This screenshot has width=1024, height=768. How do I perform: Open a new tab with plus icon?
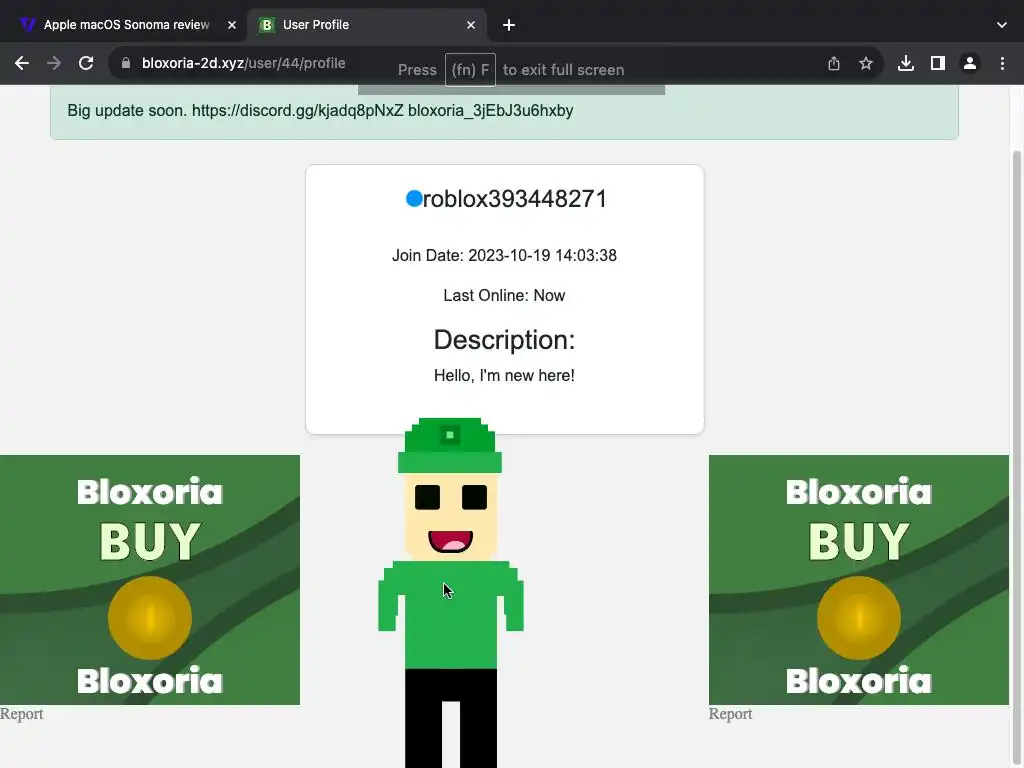click(x=509, y=25)
